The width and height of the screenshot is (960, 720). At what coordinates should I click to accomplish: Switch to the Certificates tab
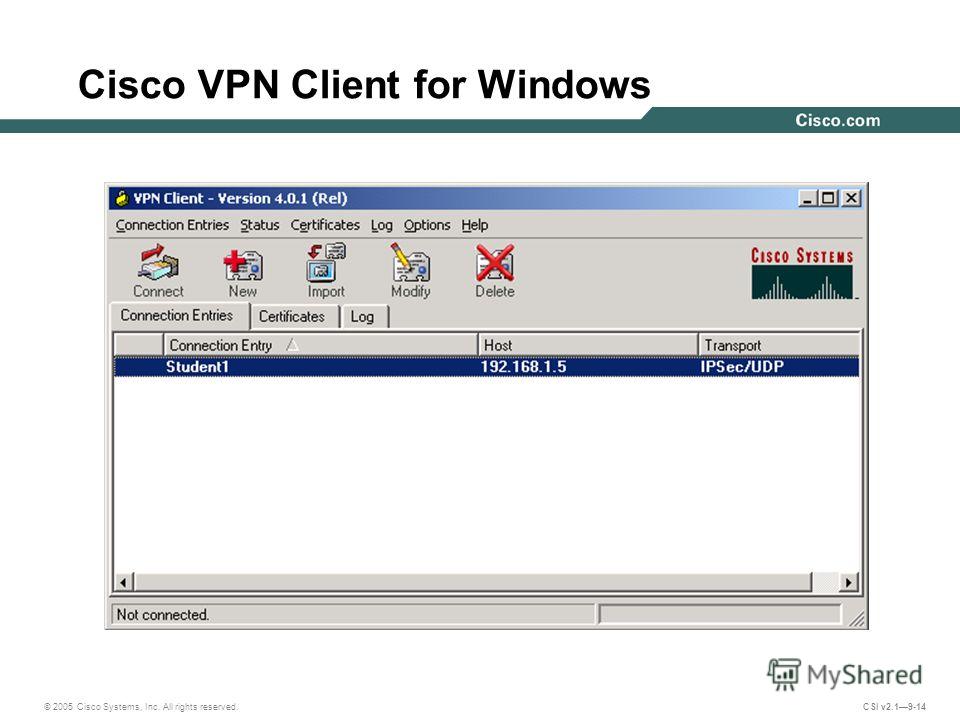coord(293,317)
